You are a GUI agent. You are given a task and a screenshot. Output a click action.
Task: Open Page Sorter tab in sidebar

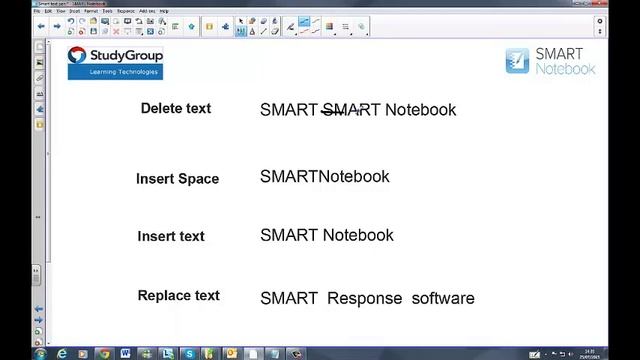click(x=40, y=47)
